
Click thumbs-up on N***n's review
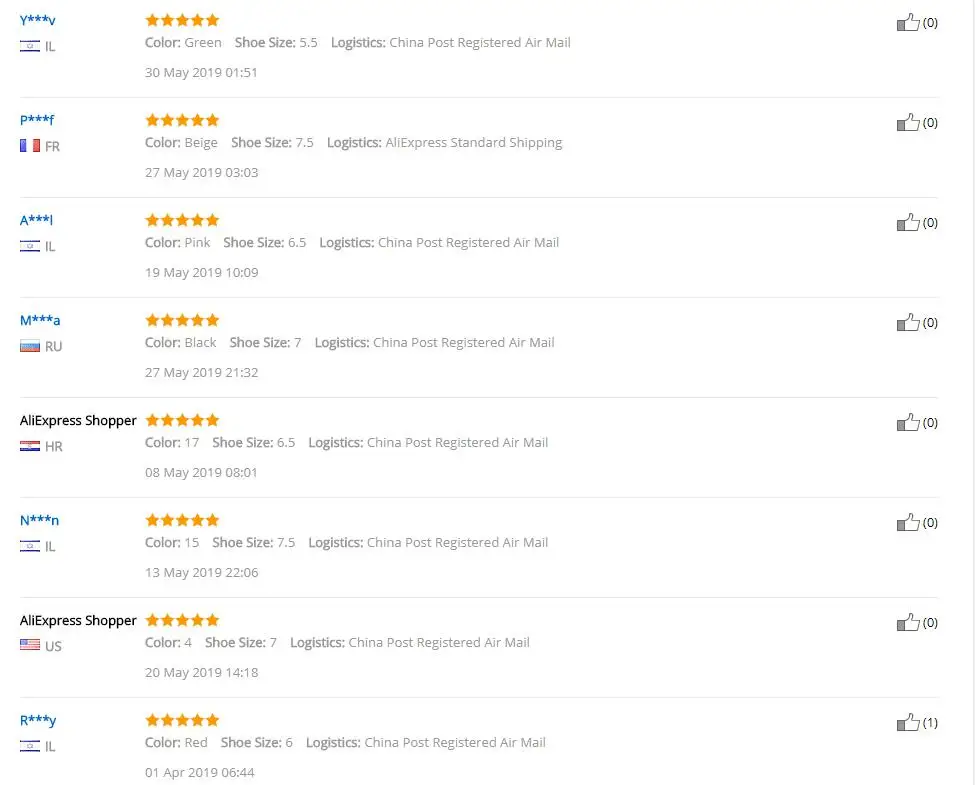908,523
